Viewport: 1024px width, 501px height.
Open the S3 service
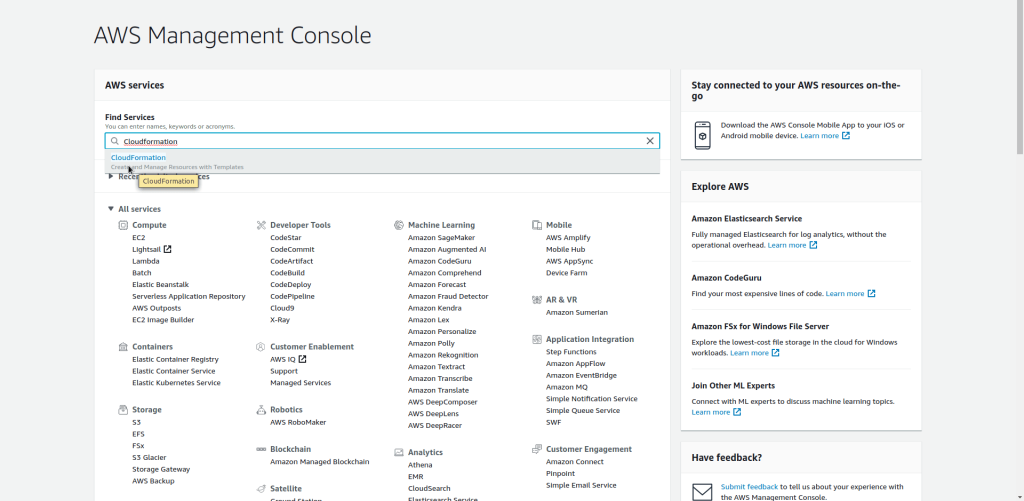(136, 423)
